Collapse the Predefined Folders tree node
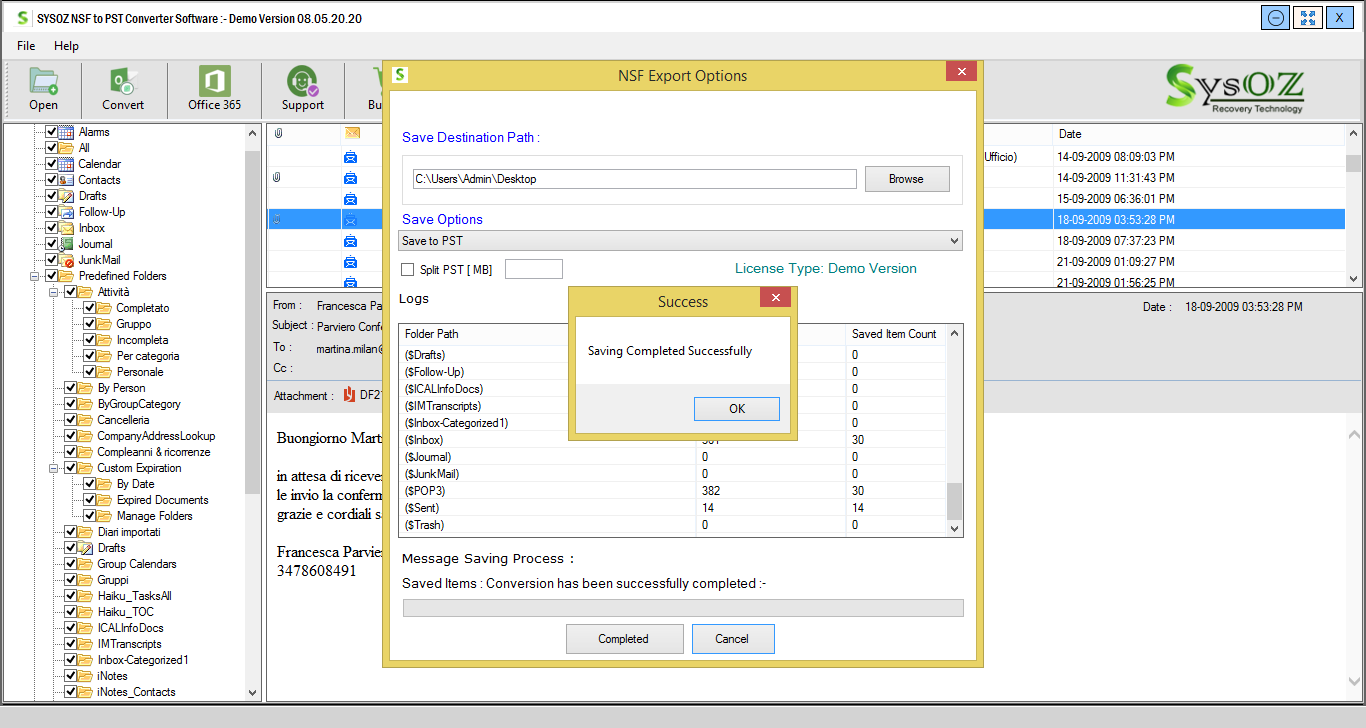1366x728 pixels. click(x=34, y=276)
